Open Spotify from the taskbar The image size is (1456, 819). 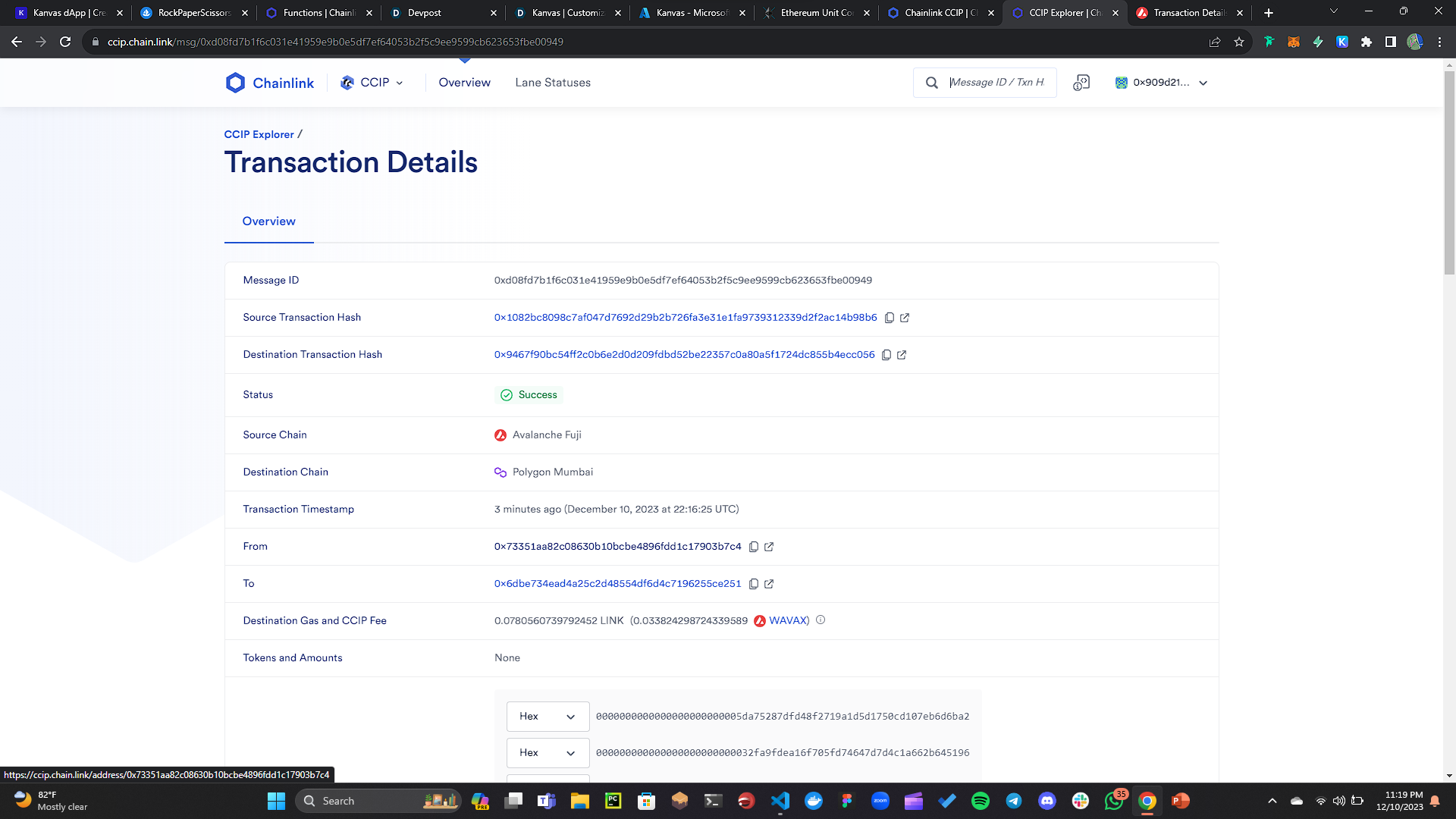point(981,801)
